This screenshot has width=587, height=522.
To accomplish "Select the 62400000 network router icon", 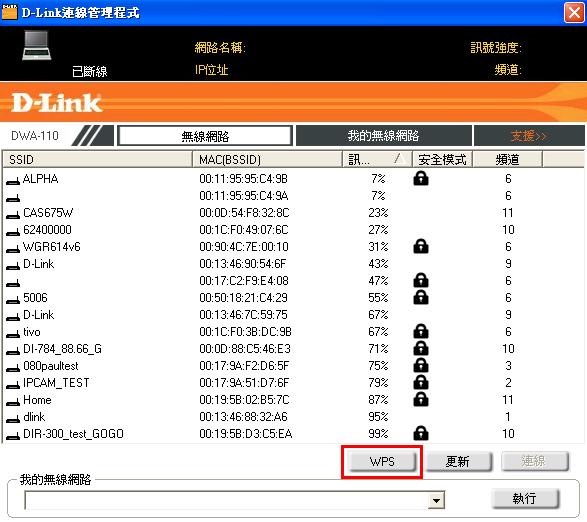I will click(13, 232).
